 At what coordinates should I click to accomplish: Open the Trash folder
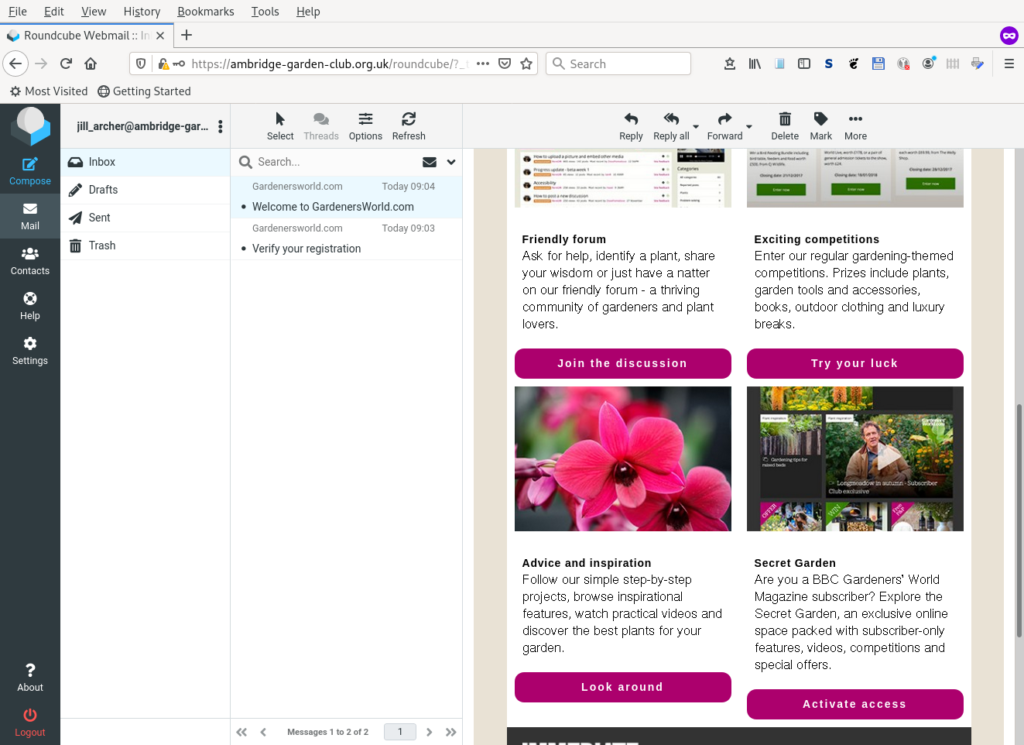coord(145,246)
